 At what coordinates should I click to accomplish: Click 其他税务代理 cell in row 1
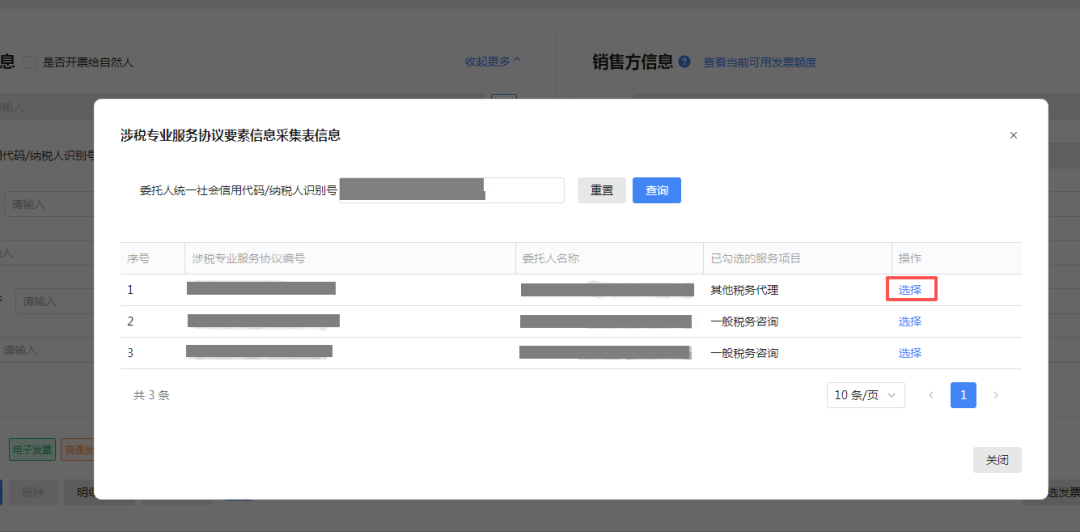[745, 291]
